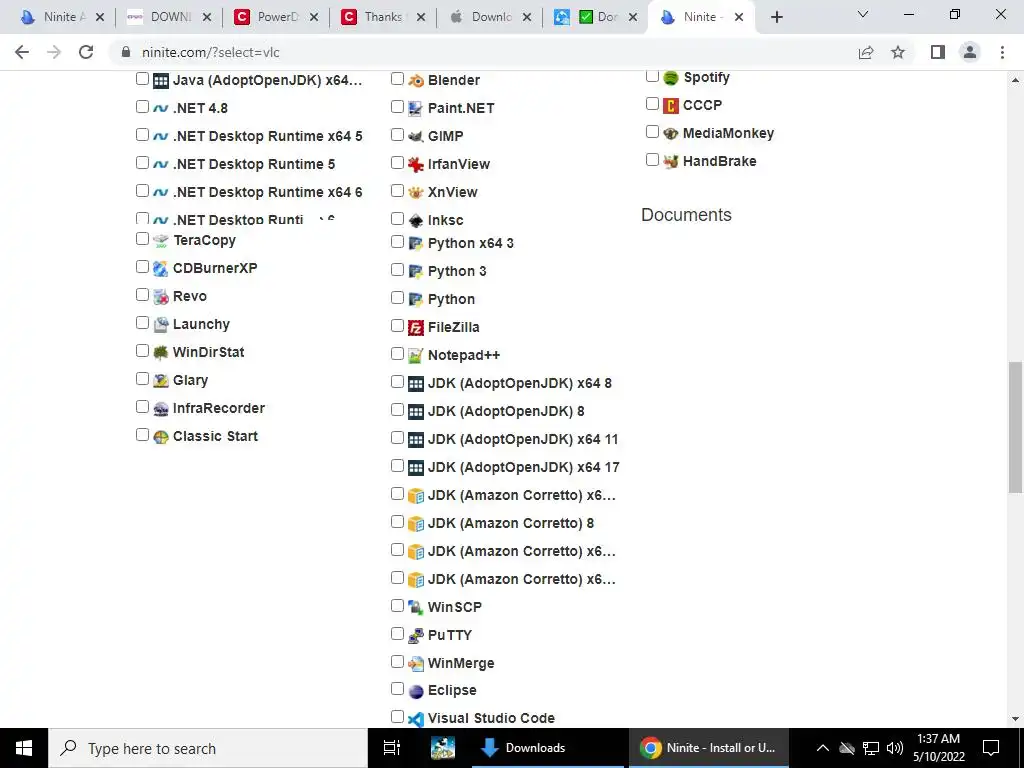Image resolution: width=1024 pixels, height=768 pixels.
Task: Click the Blender app icon
Action: [415, 81]
